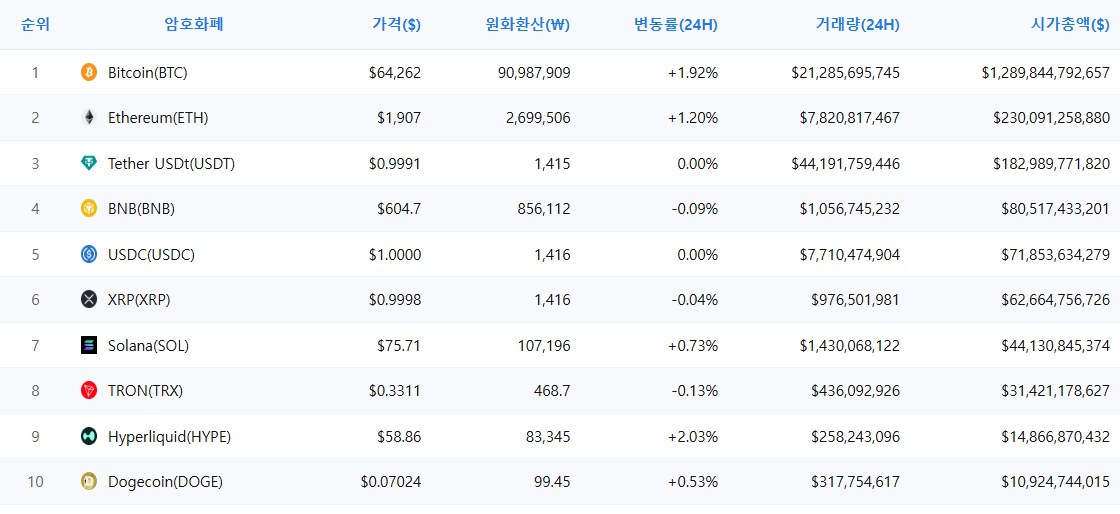Select Bitcoin market cap $1,289,844,792,657

tap(1046, 72)
